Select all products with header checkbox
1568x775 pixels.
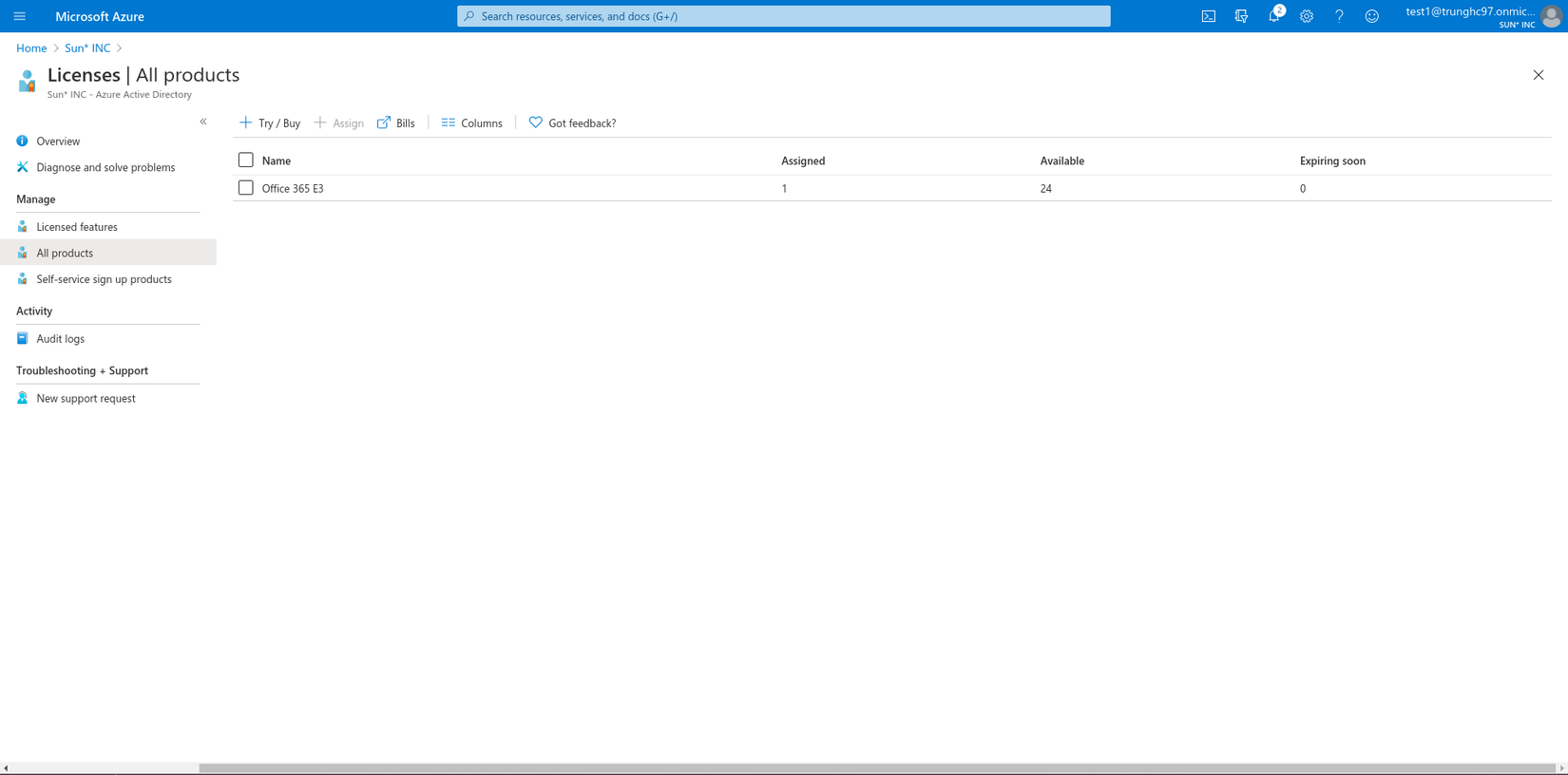tap(245, 161)
